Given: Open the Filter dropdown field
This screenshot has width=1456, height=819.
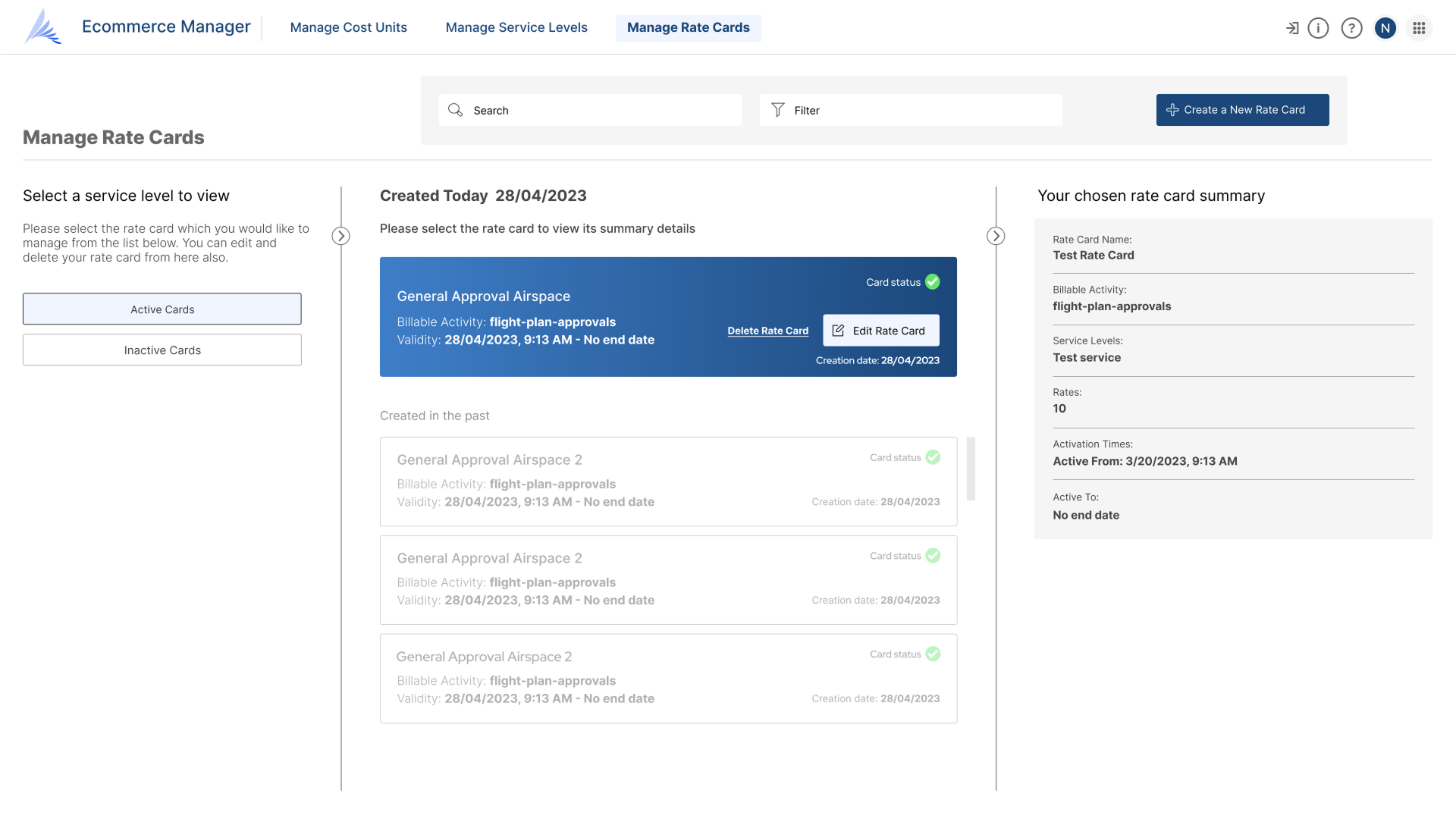Looking at the screenshot, I should [x=910, y=110].
